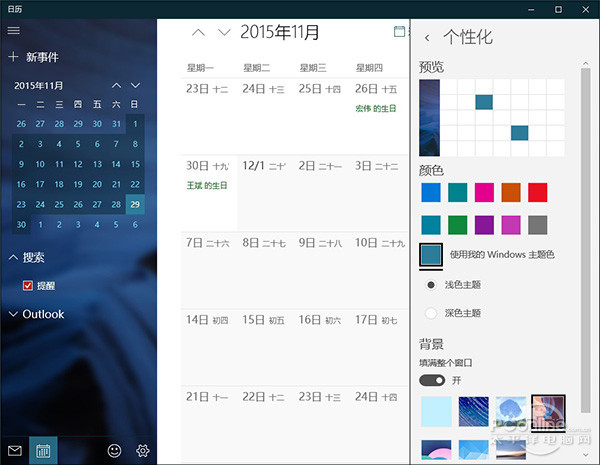
Task: Select day 11 in mini calendar
Action: point(59,164)
